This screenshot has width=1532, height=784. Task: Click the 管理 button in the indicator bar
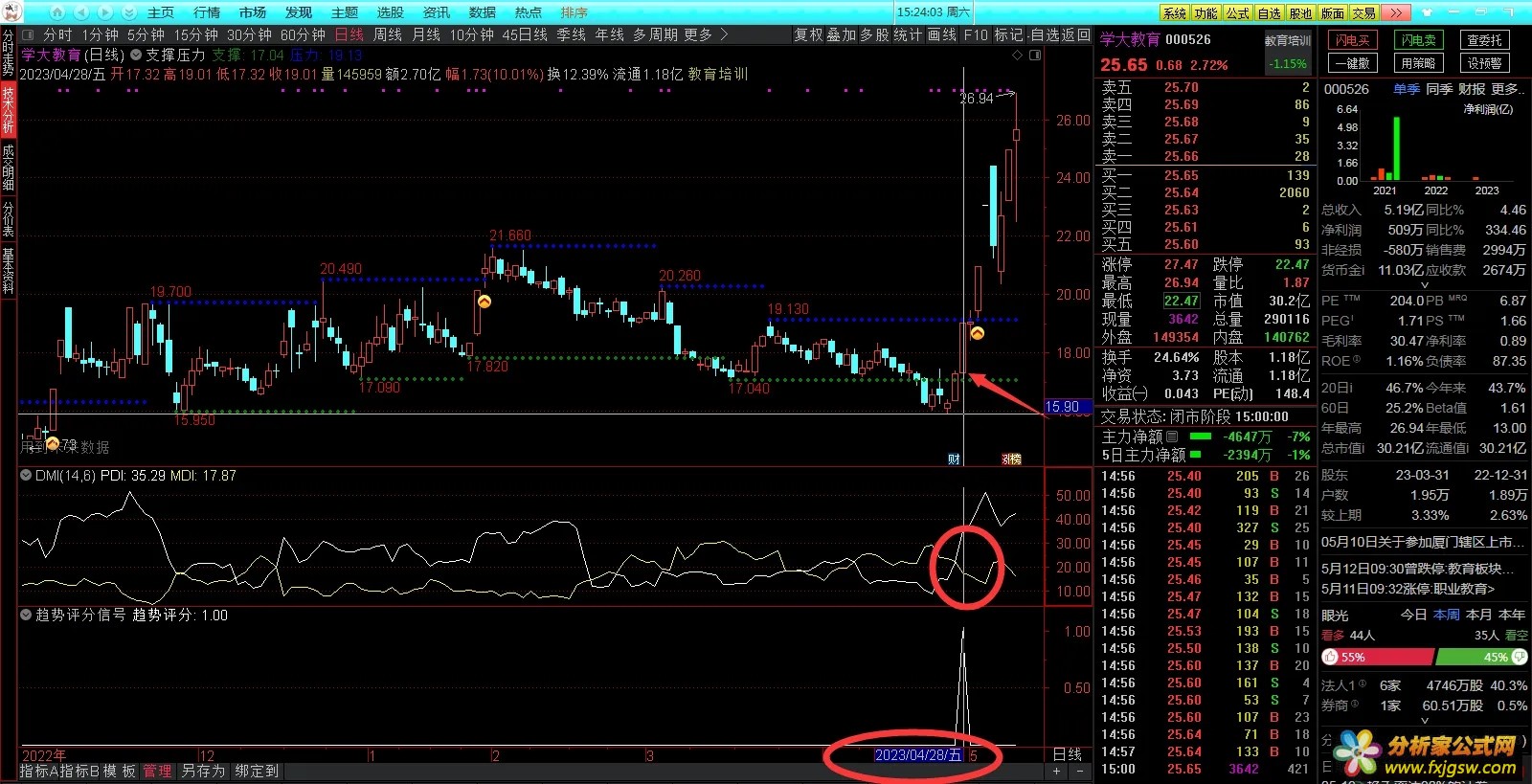coord(157,771)
